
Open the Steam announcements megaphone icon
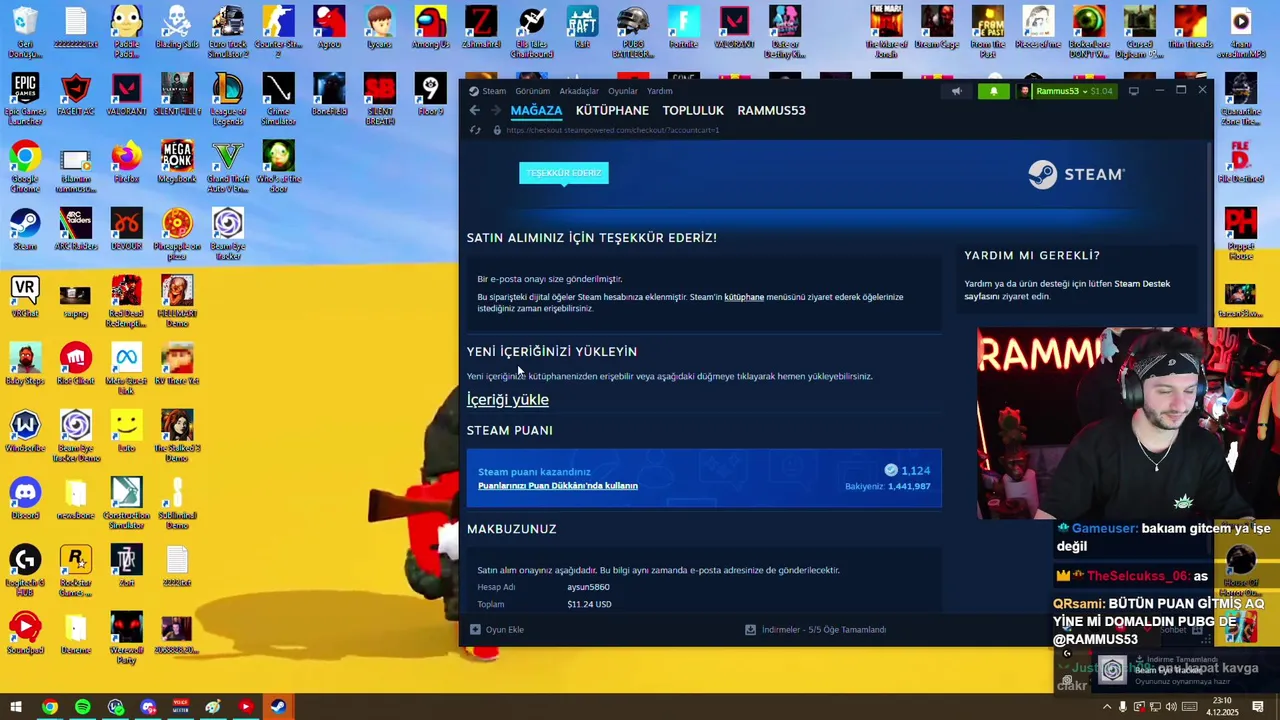pos(956,91)
